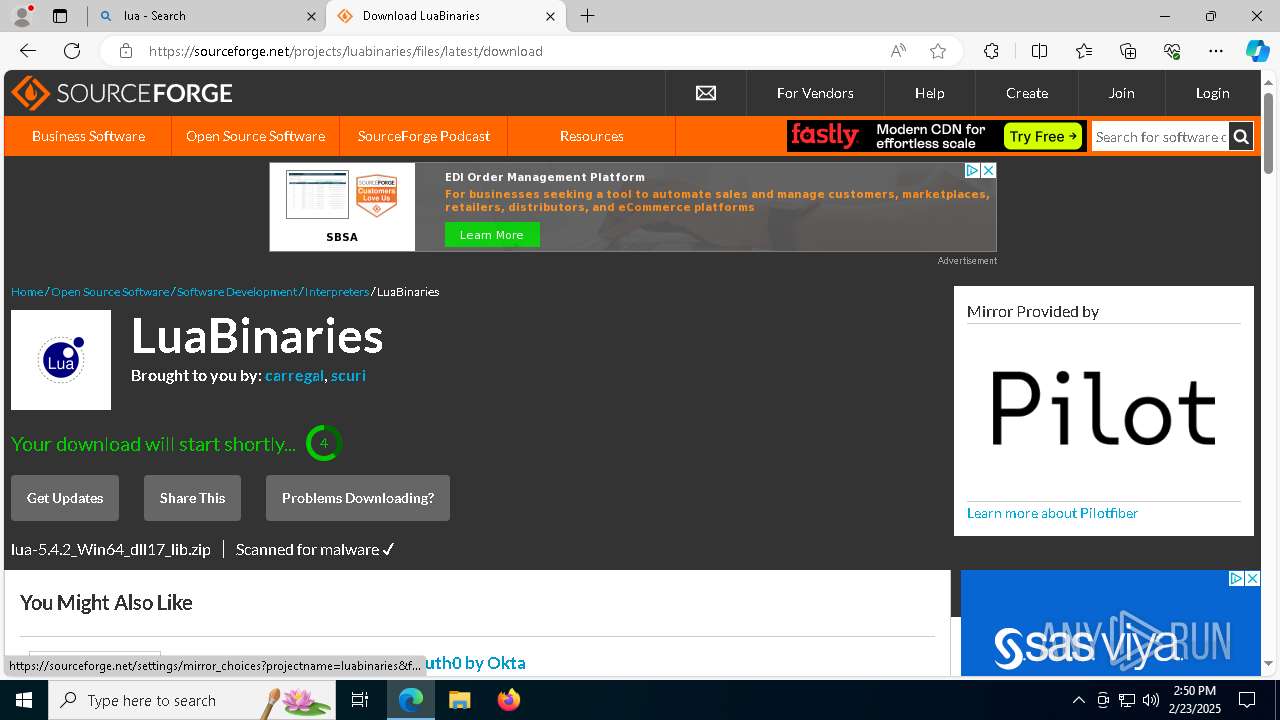
Task: Open volume speaker icon in tray
Action: tap(1151, 700)
